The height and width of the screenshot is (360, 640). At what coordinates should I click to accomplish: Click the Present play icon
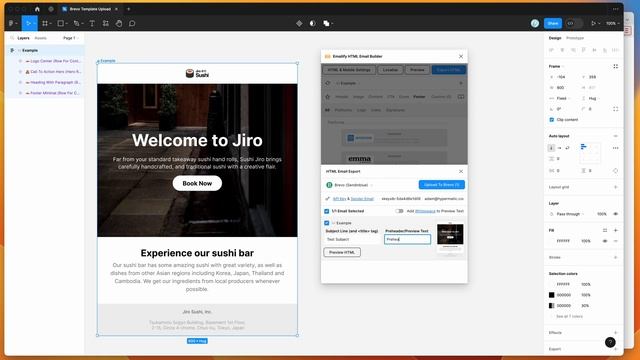(x=593, y=23)
